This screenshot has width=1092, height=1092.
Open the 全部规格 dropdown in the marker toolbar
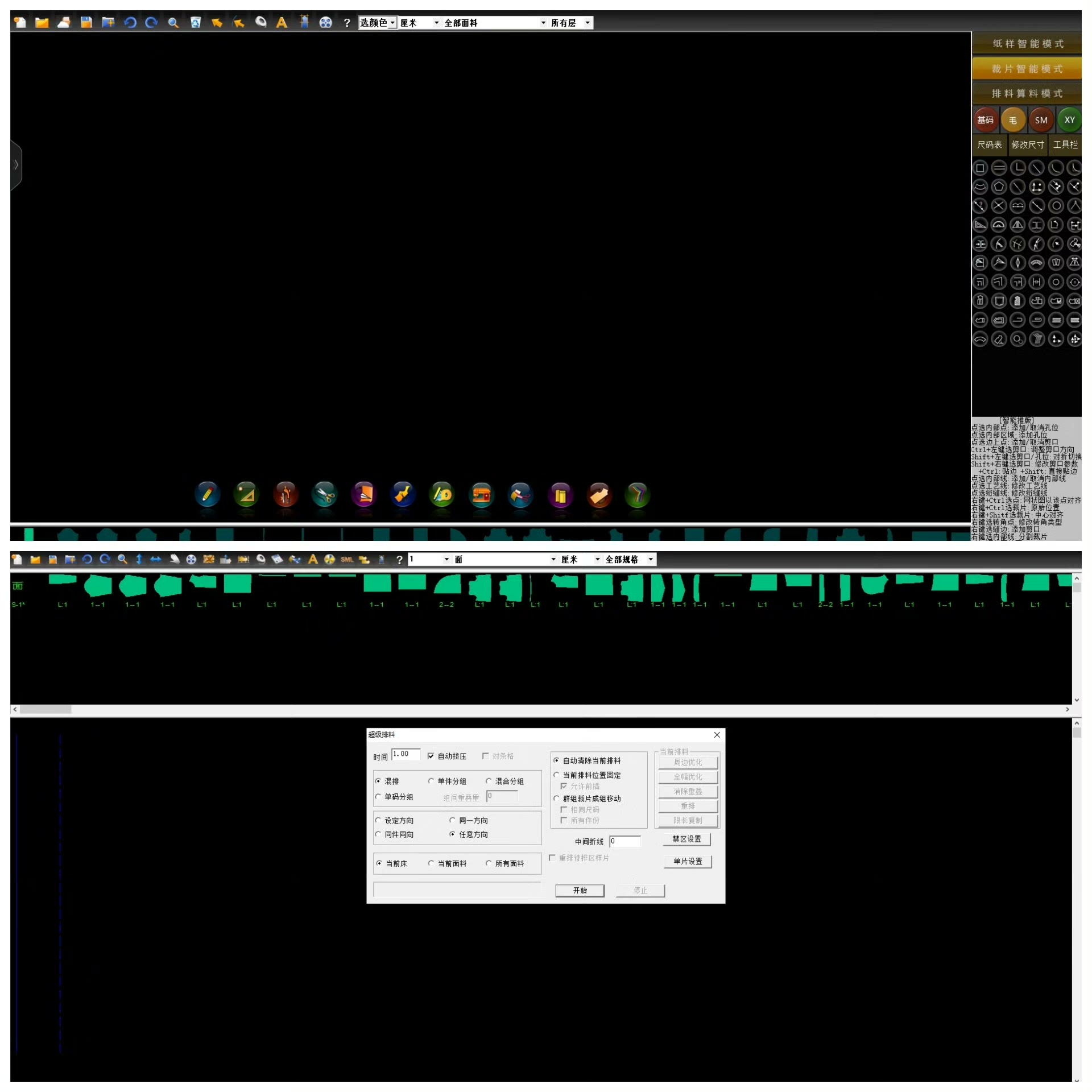[x=650, y=560]
